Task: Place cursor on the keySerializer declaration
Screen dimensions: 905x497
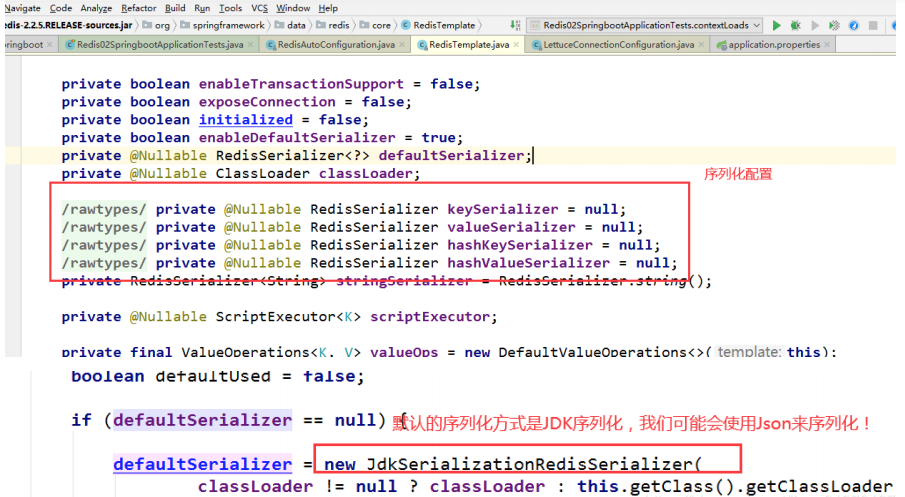Action: (502, 209)
